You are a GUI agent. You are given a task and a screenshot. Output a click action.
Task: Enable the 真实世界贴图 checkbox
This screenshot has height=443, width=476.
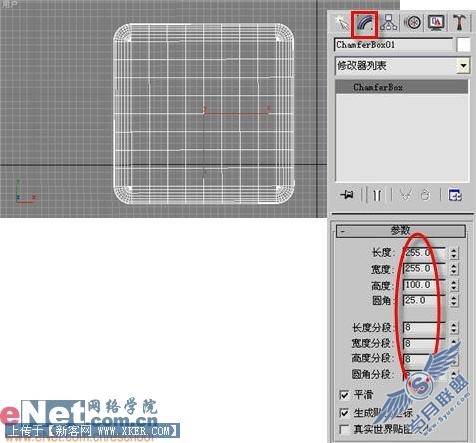coord(344,429)
